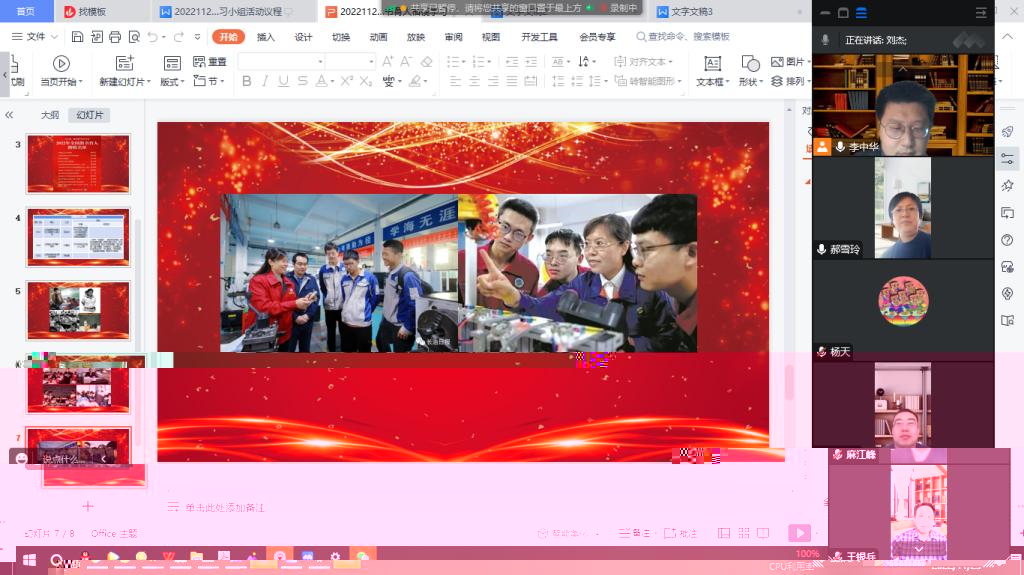Open the Animation (动画) ribbon tab
Viewport: 1024px width, 575px height.
point(378,37)
